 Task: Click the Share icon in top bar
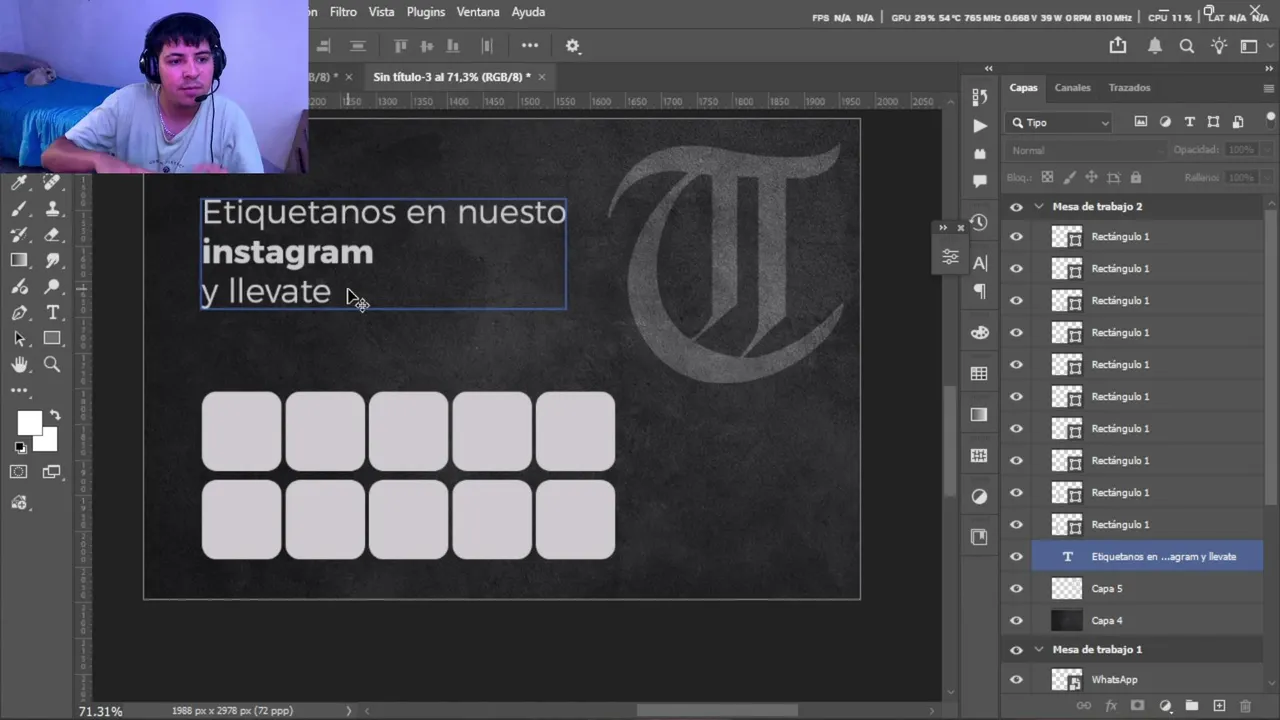pyautogui.click(x=1118, y=46)
